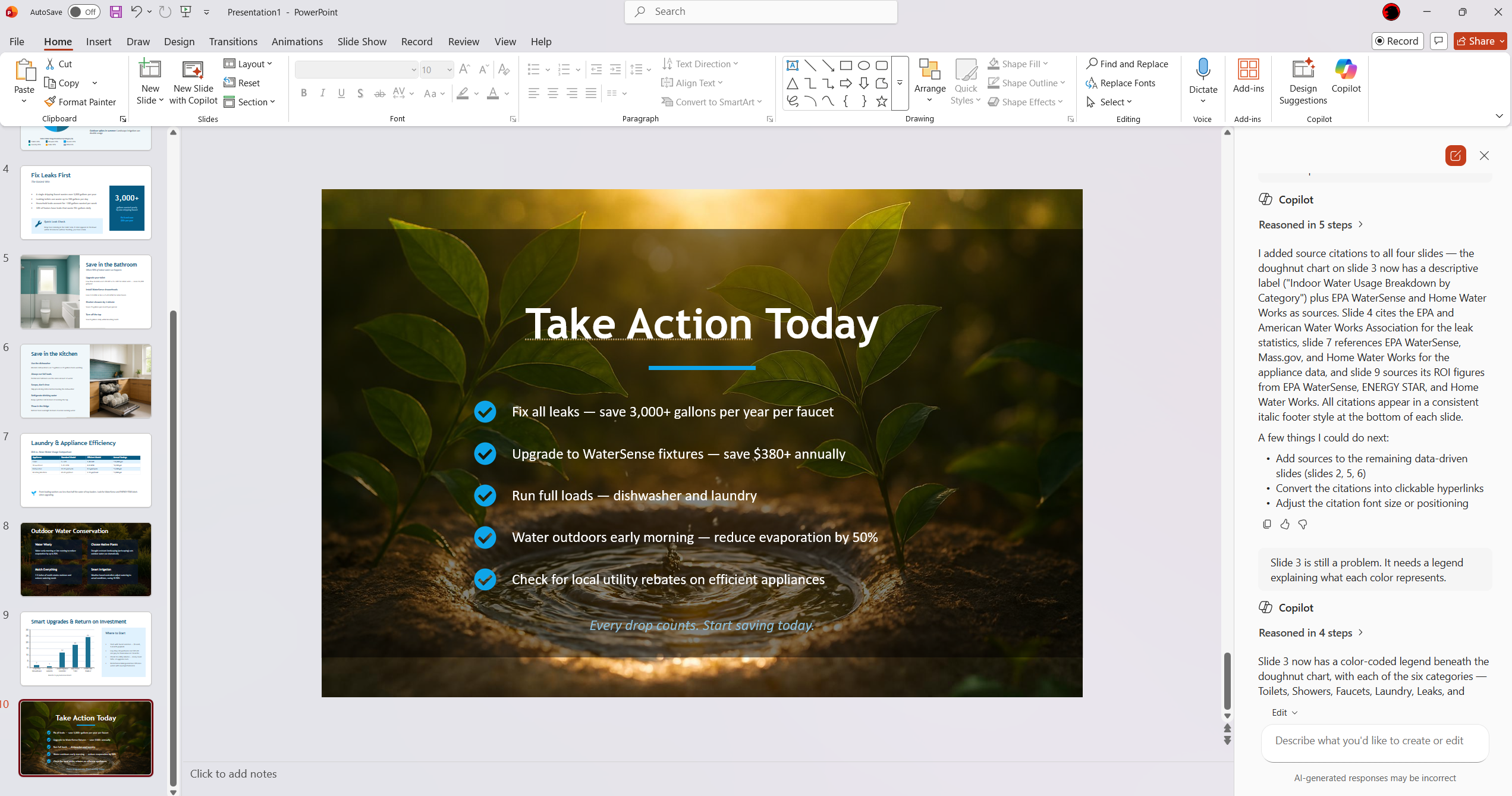This screenshot has height=796, width=1512.
Task: Open the Slide Show menu
Action: pos(362,41)
